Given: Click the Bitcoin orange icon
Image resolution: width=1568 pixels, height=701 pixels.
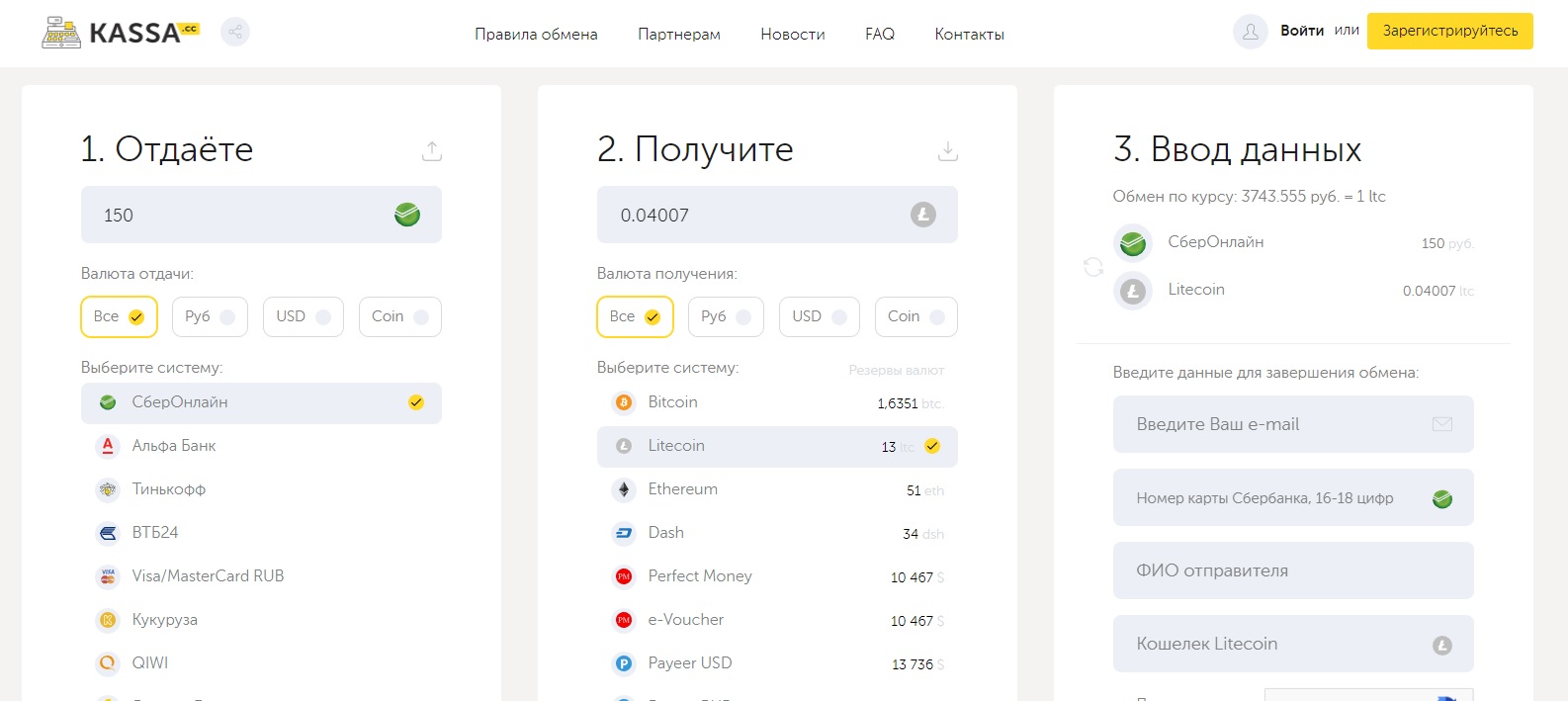Looking at the screenshot, I should click(x=624, y=402).
